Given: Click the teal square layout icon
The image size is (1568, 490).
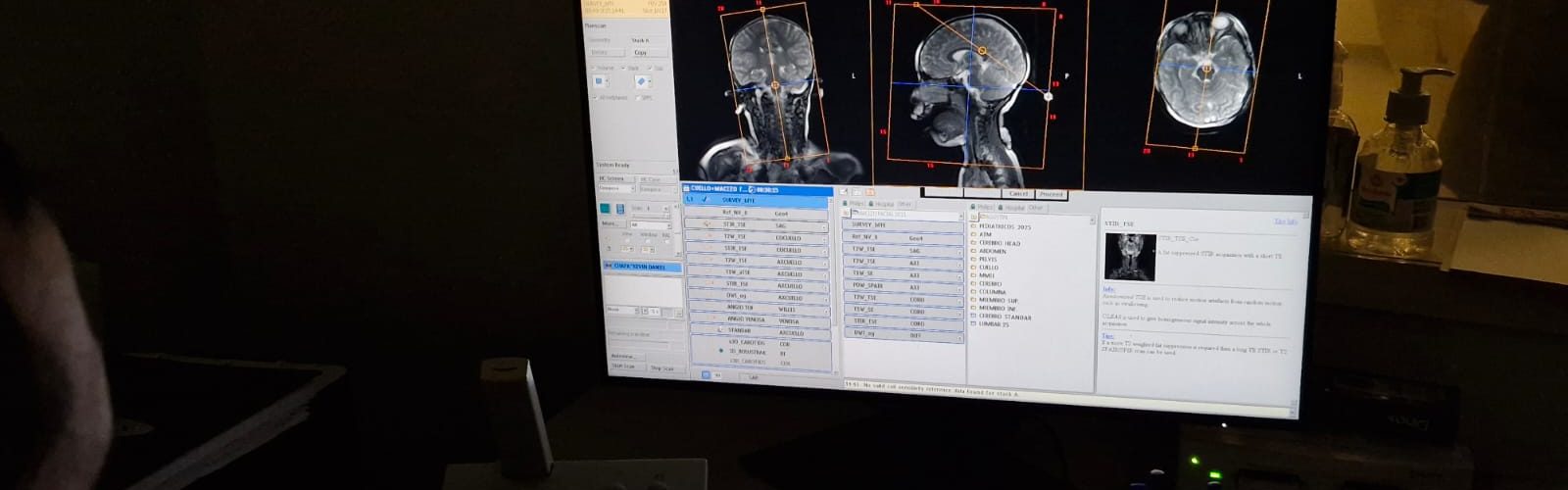Looking at the screenshot, I should (606, 209).
